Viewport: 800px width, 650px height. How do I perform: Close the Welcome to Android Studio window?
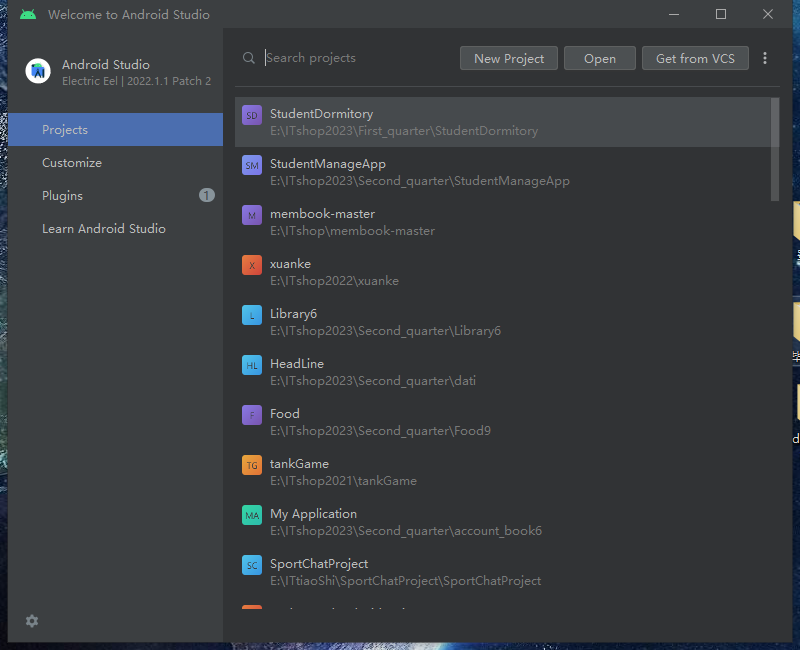[x=768, y=14]
